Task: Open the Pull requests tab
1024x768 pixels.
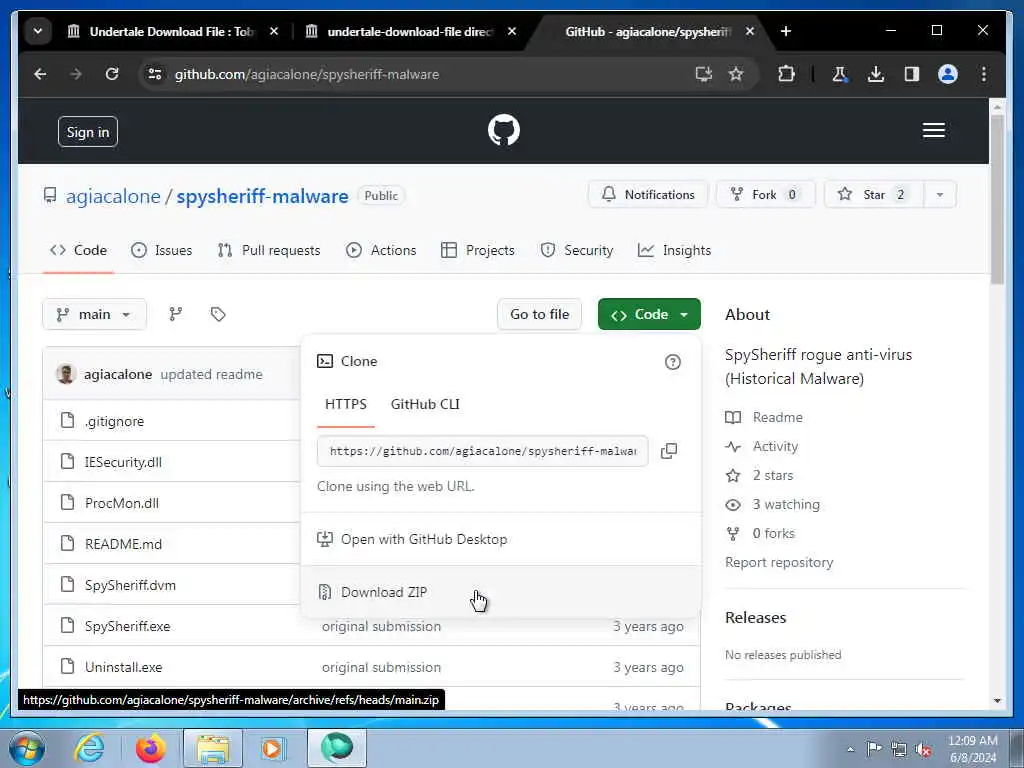Action: 268,250
